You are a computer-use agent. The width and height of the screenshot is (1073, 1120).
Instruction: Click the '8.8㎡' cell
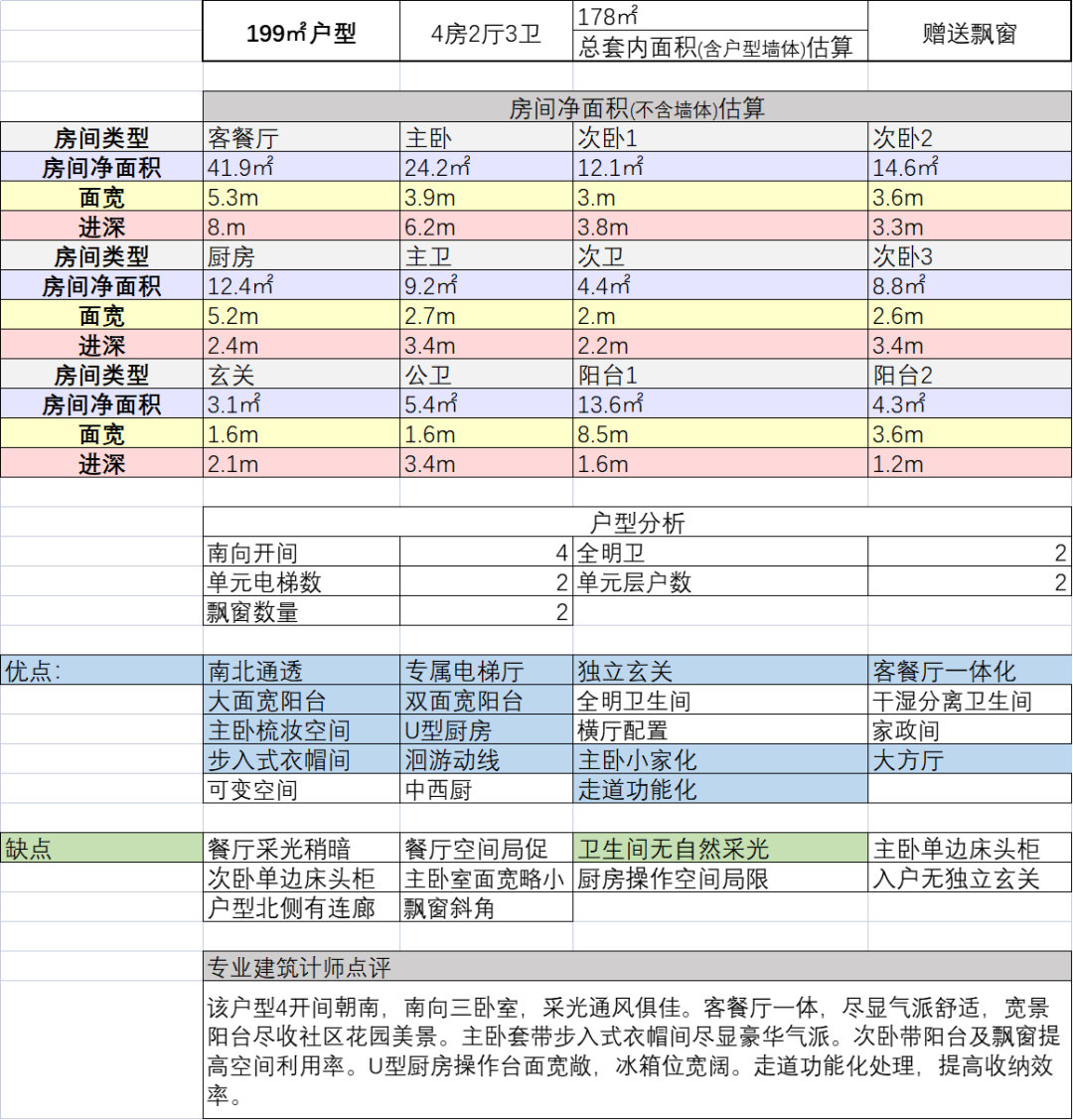click(x=970, y=286)
